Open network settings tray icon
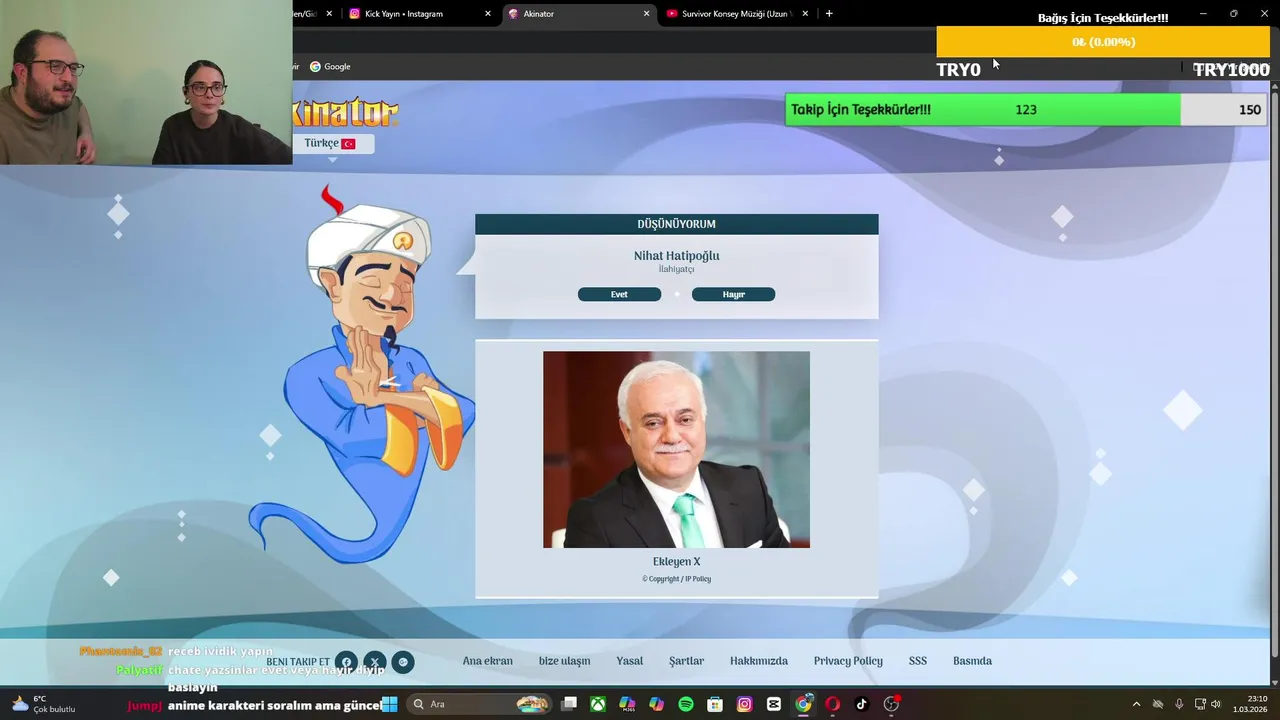This screenshot has width=1280, height=720. (1200, 704)
